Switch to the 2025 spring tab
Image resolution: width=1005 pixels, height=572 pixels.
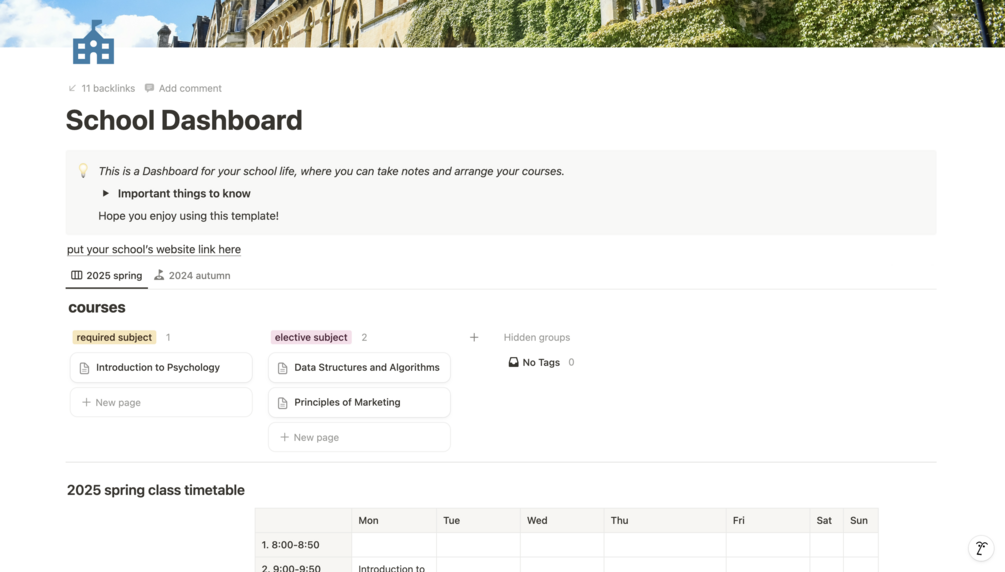[x=106, y=275]
